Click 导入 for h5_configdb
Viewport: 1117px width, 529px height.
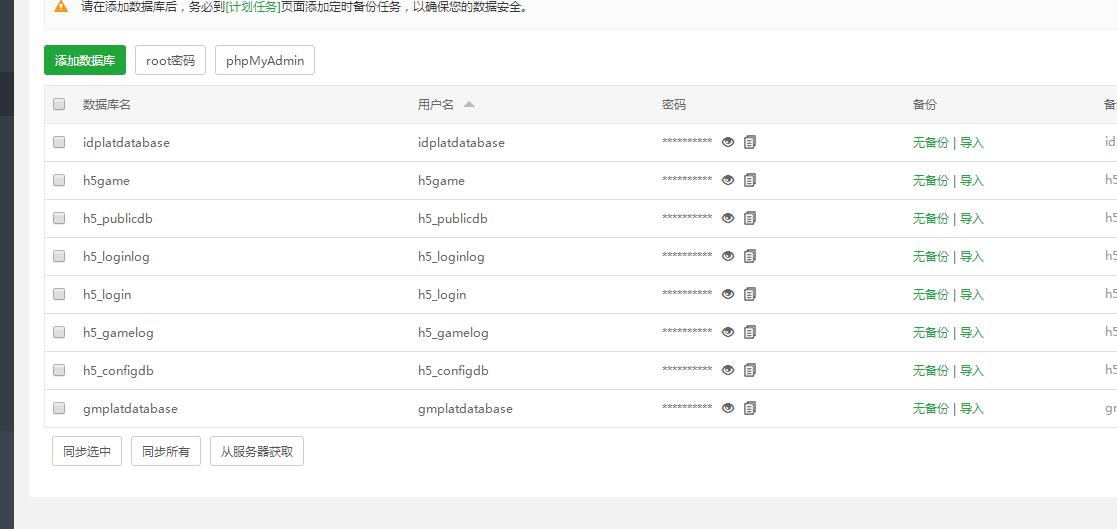click(x=972, y=370)
